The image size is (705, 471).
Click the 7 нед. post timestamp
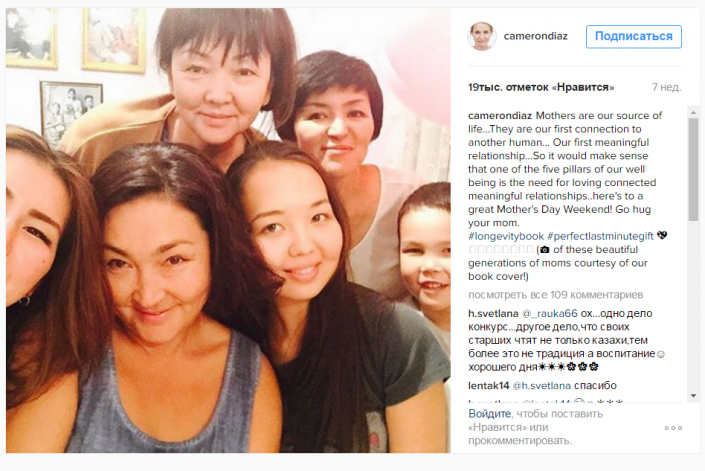666,87
